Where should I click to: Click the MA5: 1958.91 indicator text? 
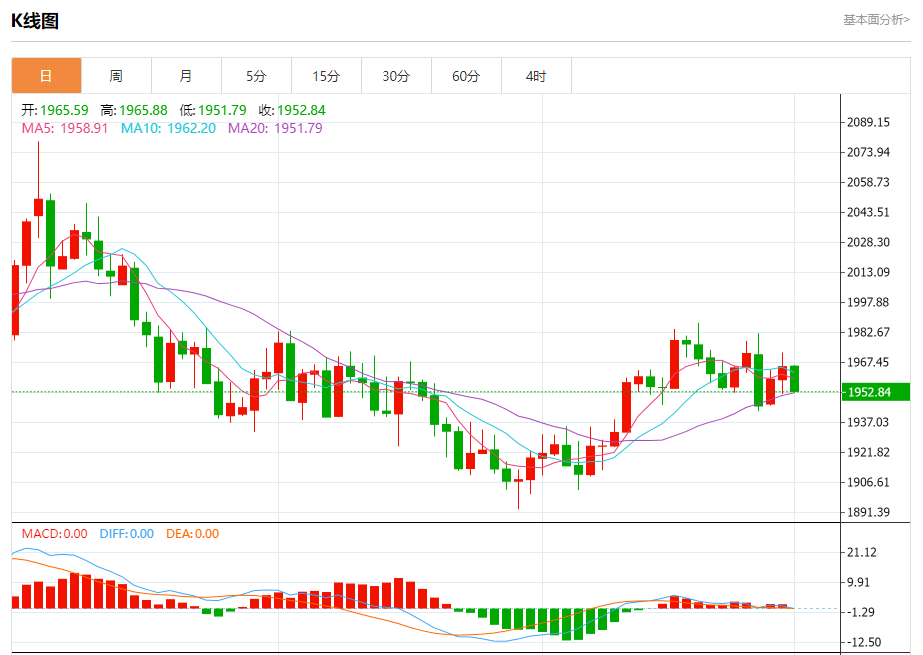(65, 128)
